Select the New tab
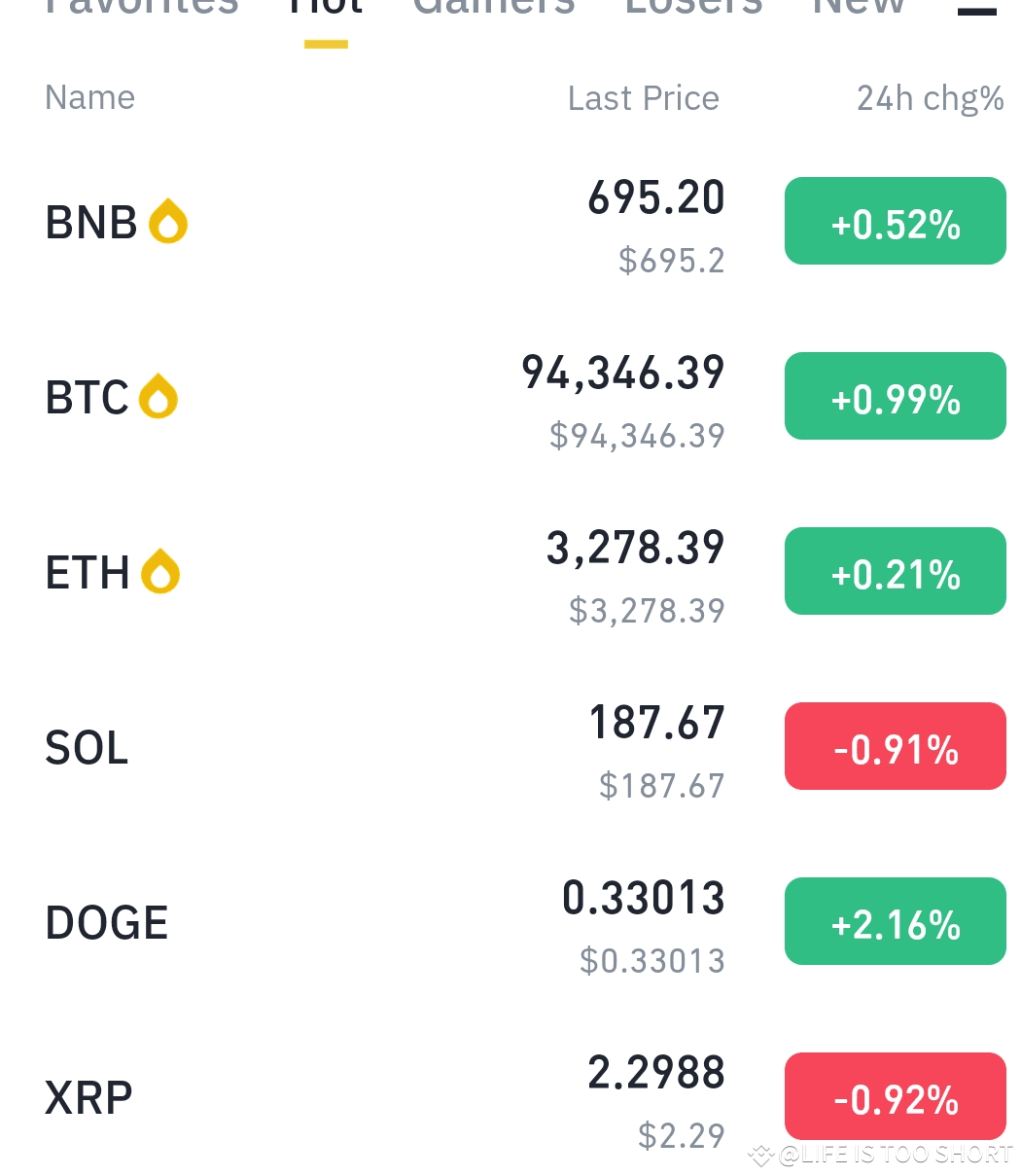The height and width of the screenshot is (1176, 1021). click(859, 8)
